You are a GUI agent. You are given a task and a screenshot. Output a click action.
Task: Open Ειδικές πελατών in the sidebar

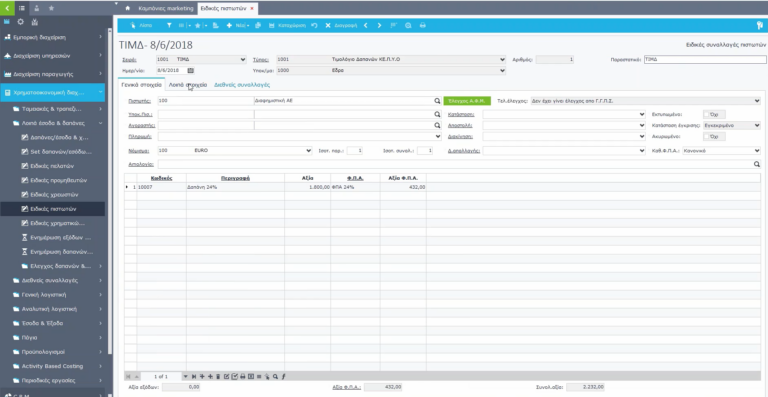[x=52, y=166]
